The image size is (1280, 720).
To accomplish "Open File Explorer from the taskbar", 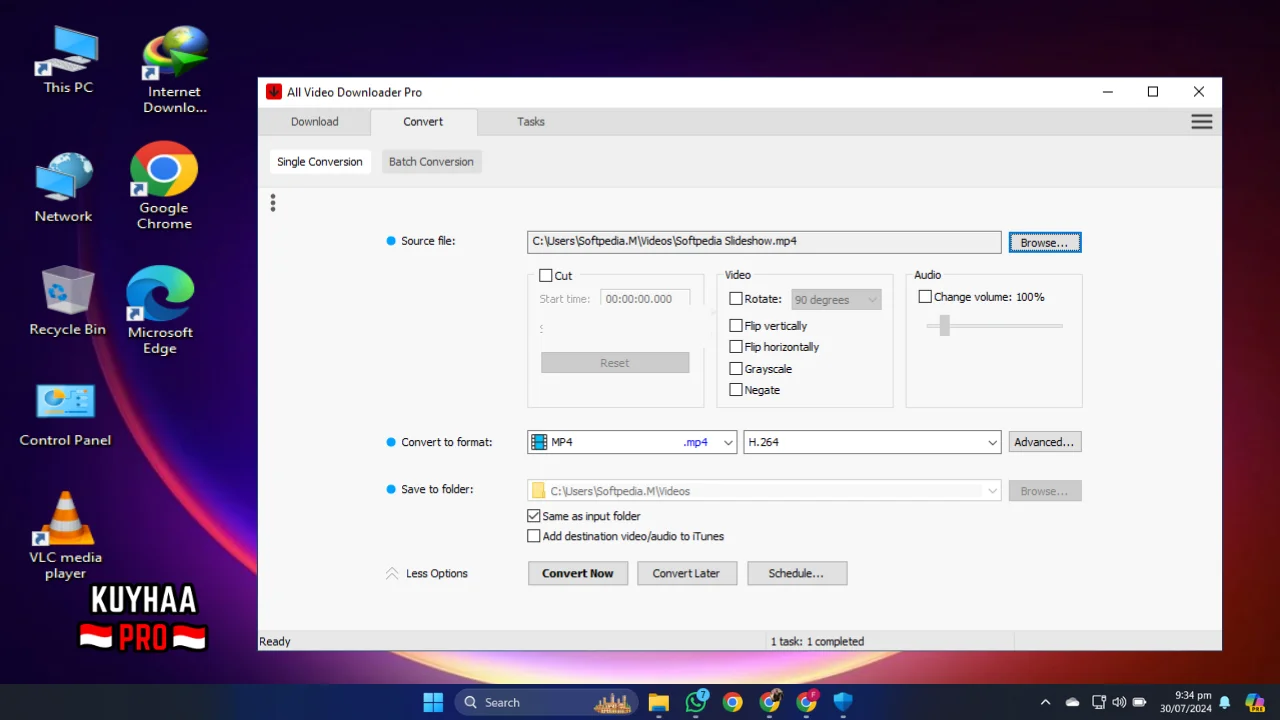I will 658,702.
